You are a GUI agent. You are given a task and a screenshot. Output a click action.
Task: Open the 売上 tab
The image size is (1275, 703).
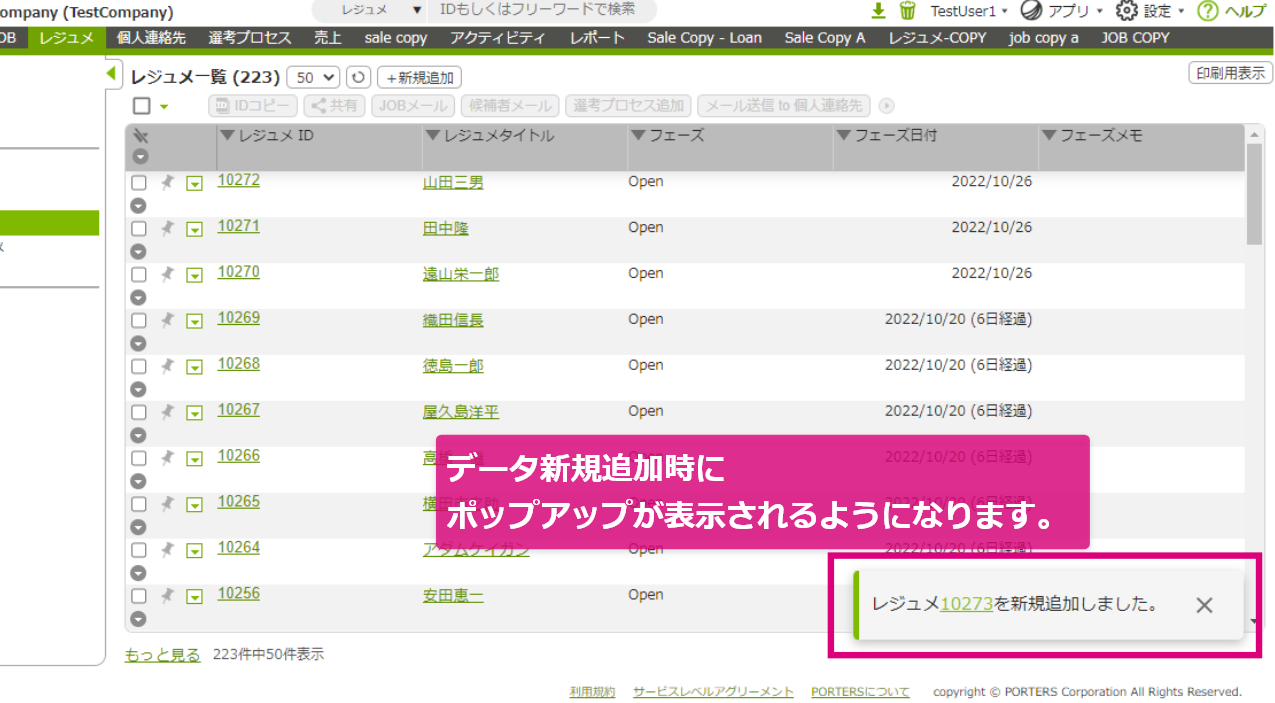328,38
